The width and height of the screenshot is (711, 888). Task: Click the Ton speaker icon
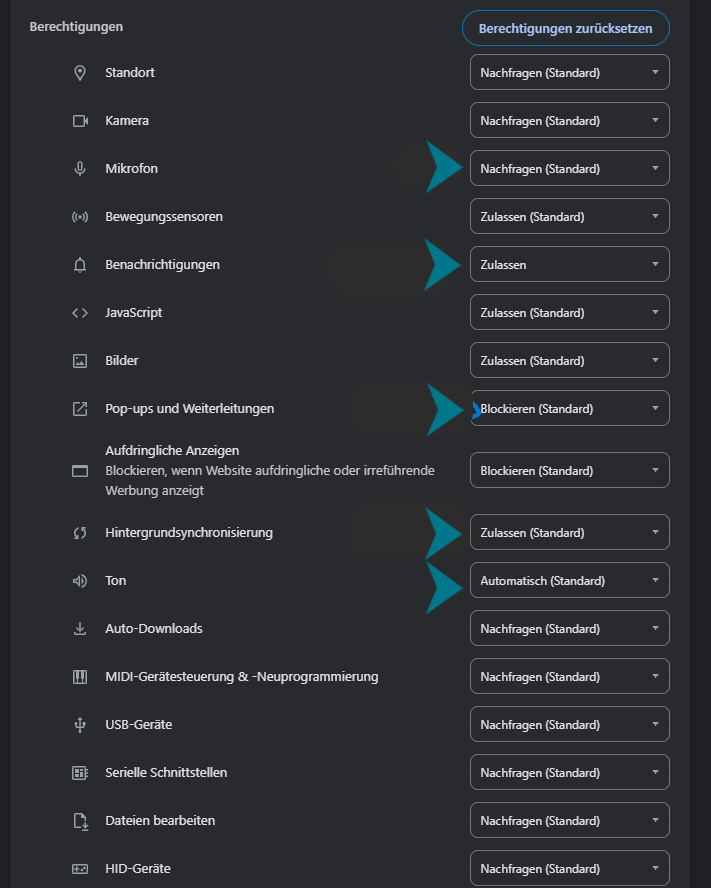click(80, 580)
